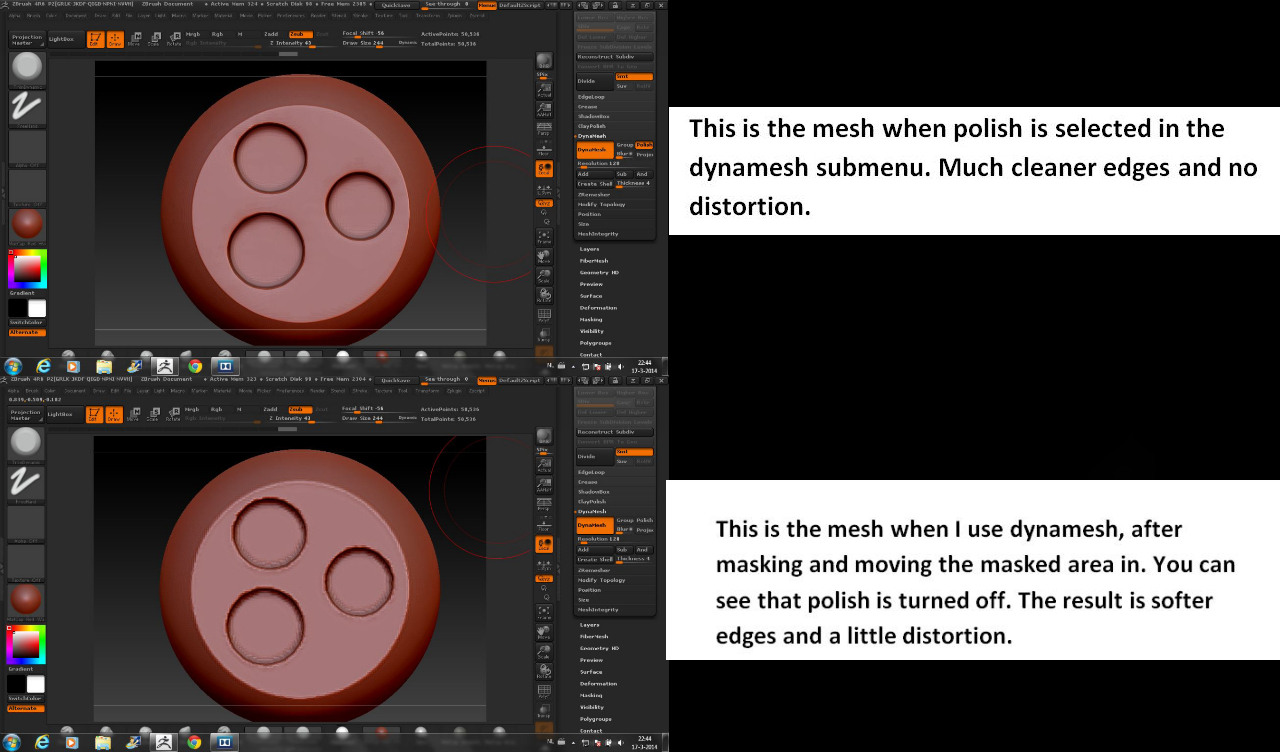Toggle Polish option in upper DynaMesh panel

click(x=645, y=145)
